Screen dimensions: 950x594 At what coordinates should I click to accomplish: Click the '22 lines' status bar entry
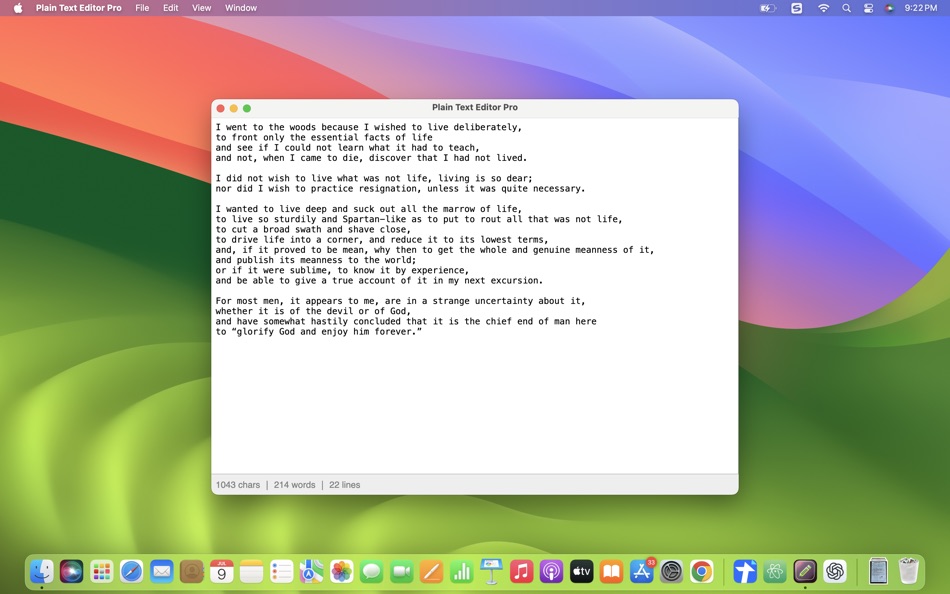[345, 485]
